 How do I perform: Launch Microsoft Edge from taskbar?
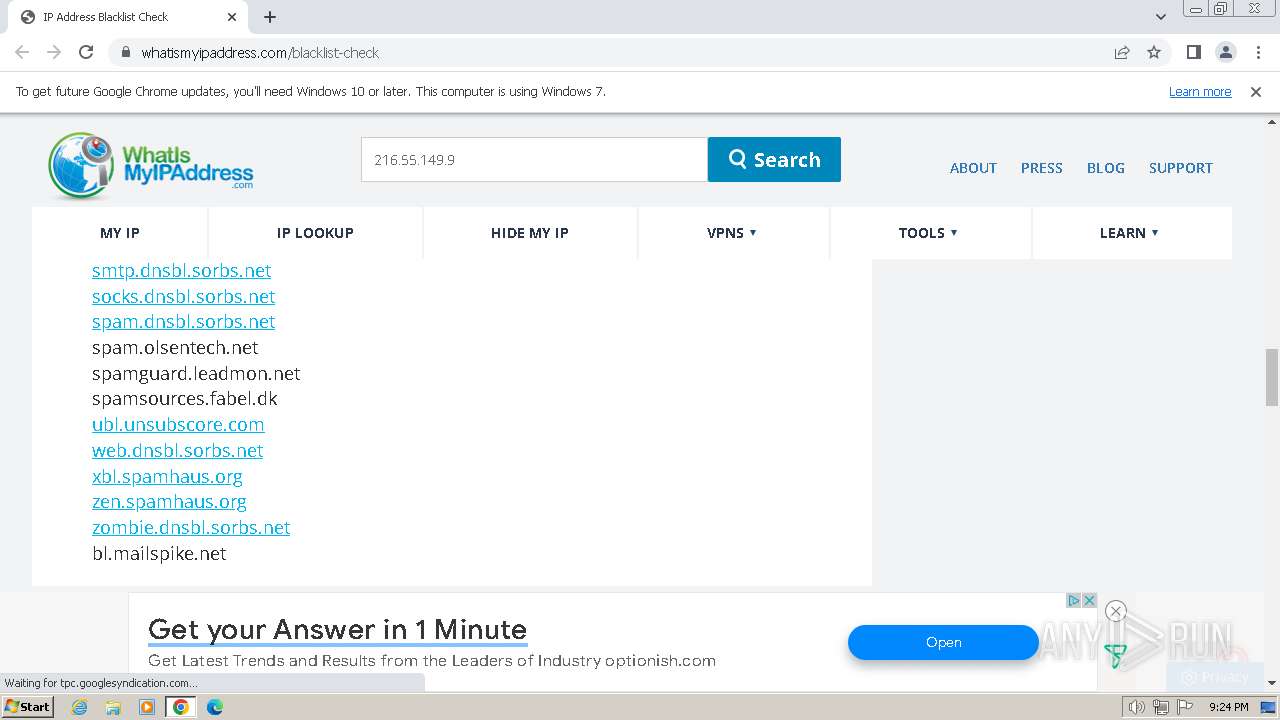click(x=215, y=707)
